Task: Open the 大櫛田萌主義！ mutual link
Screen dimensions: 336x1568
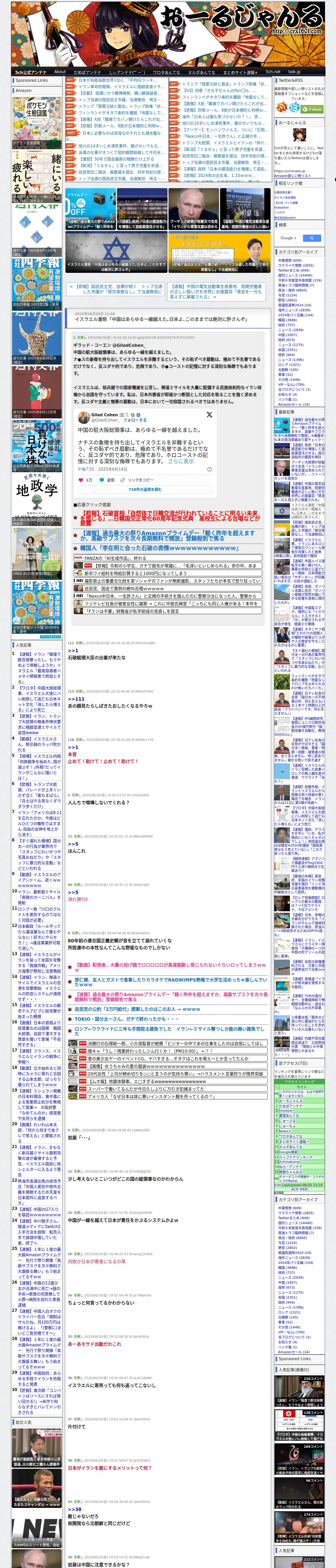Action: coord(284,192)
